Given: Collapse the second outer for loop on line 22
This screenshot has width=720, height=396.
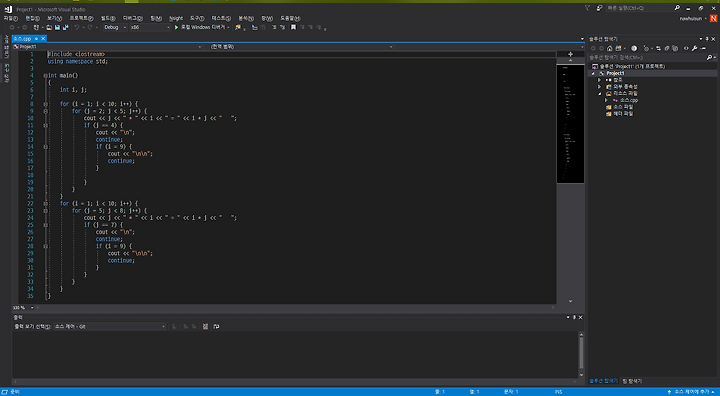Looking at the screenshot, I should (x=45, y=204).
